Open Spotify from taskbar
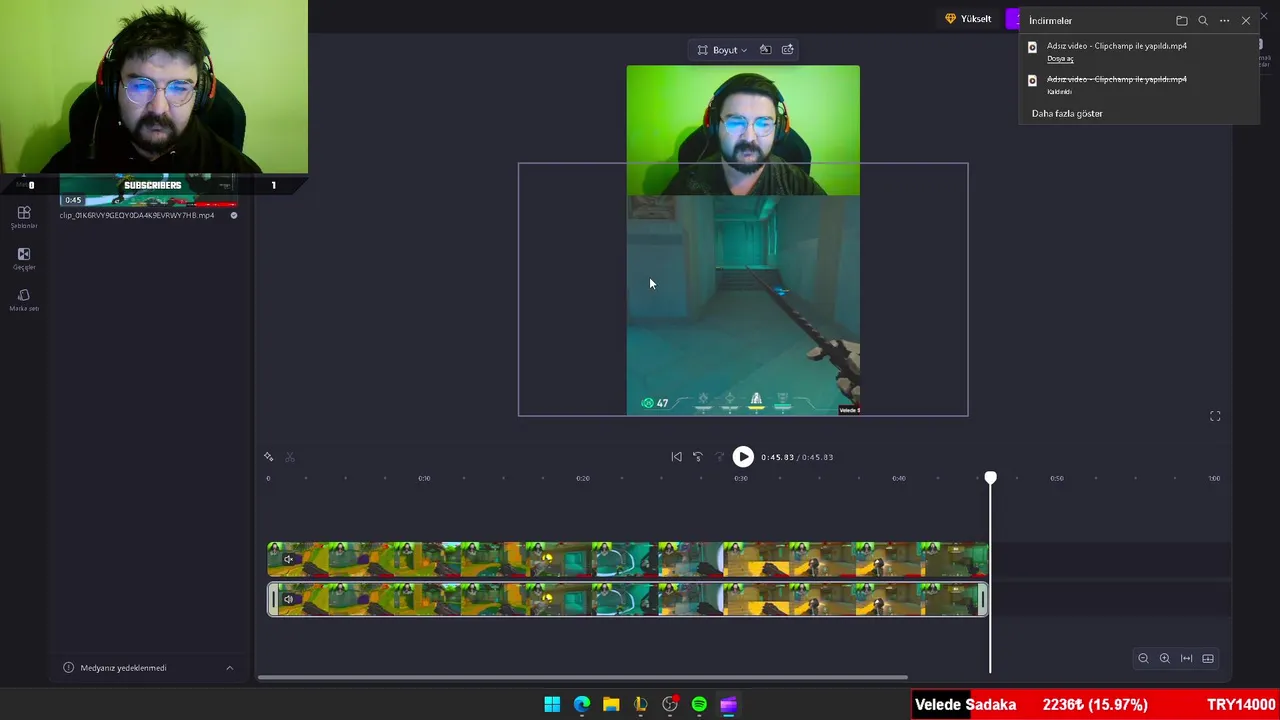Screen dimensions: 1280x720 tap(699, 705)
